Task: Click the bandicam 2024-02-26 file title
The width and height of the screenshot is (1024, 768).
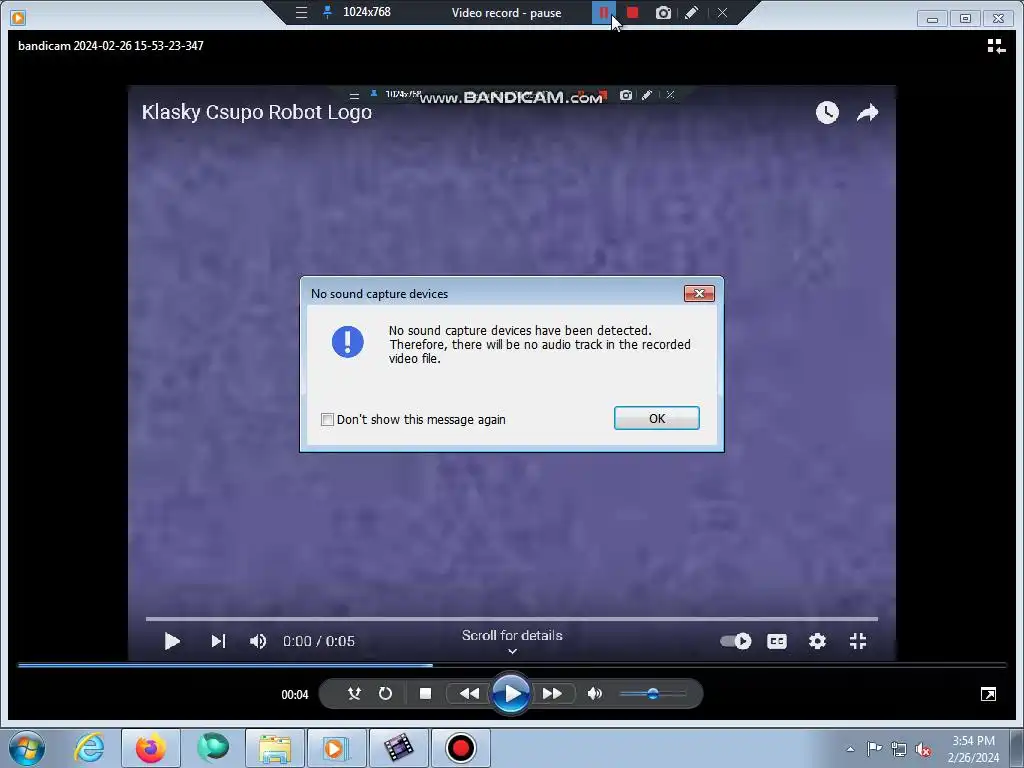Action: (x=111, y=46)
